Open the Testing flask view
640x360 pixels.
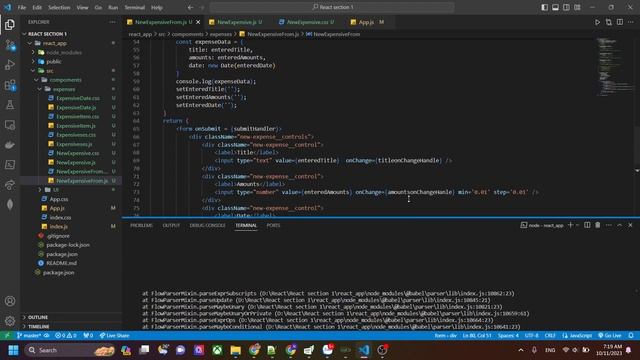click(x=10, y=105)
